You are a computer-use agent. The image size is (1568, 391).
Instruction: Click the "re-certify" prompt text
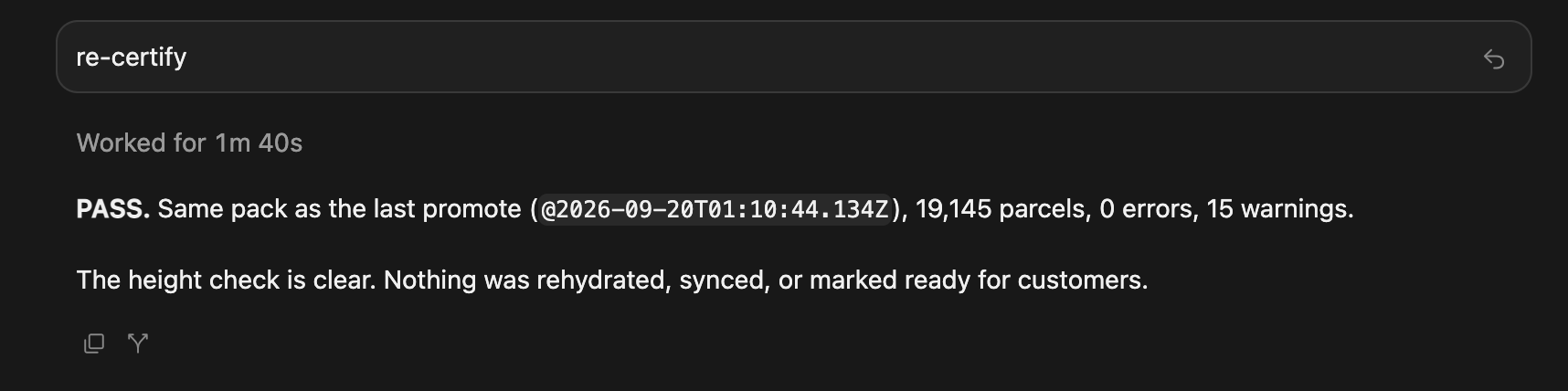coord(132,57)
